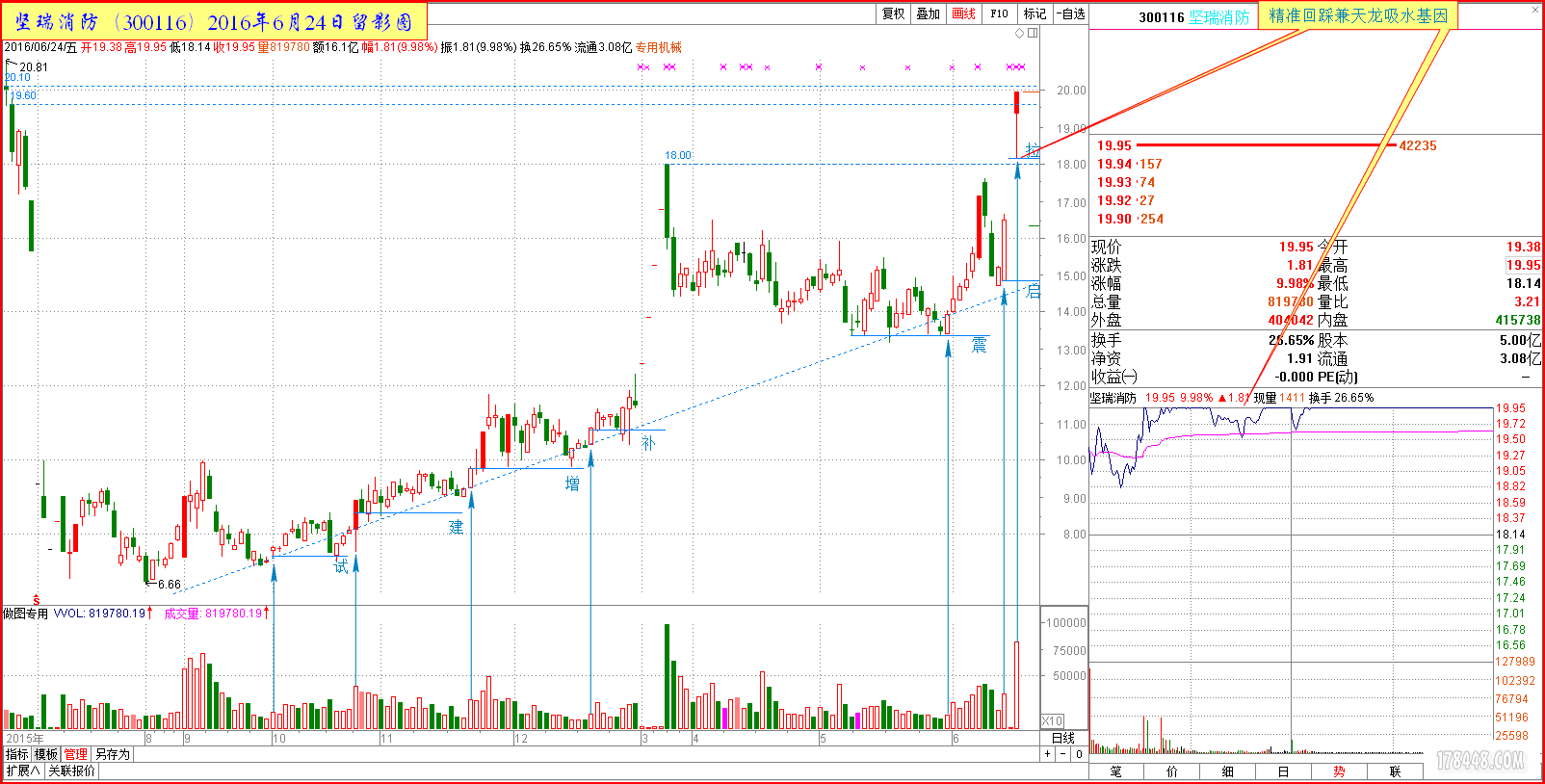Click the 标记 mark button
Image resolution: width=1545 pixels, height=784 pixels.
coord(1034,13)
